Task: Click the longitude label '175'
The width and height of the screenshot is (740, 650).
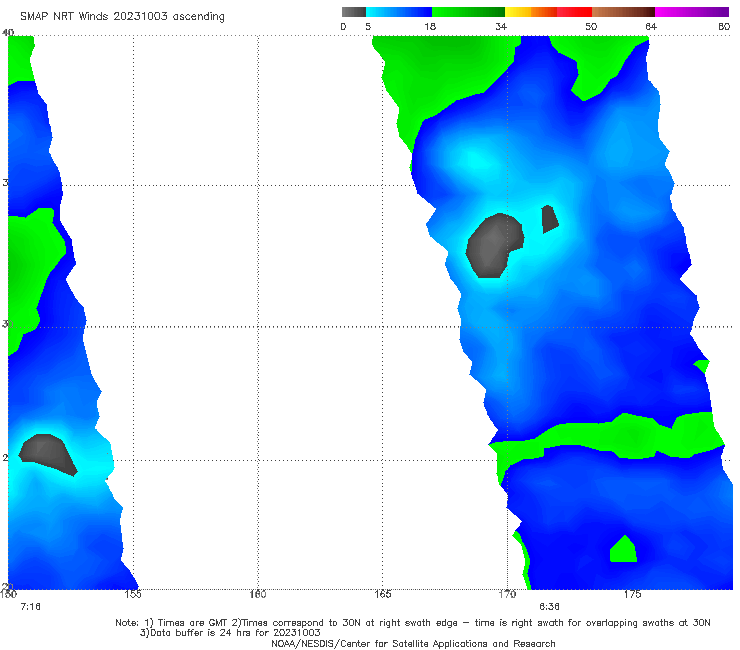Action: point(632,594)
